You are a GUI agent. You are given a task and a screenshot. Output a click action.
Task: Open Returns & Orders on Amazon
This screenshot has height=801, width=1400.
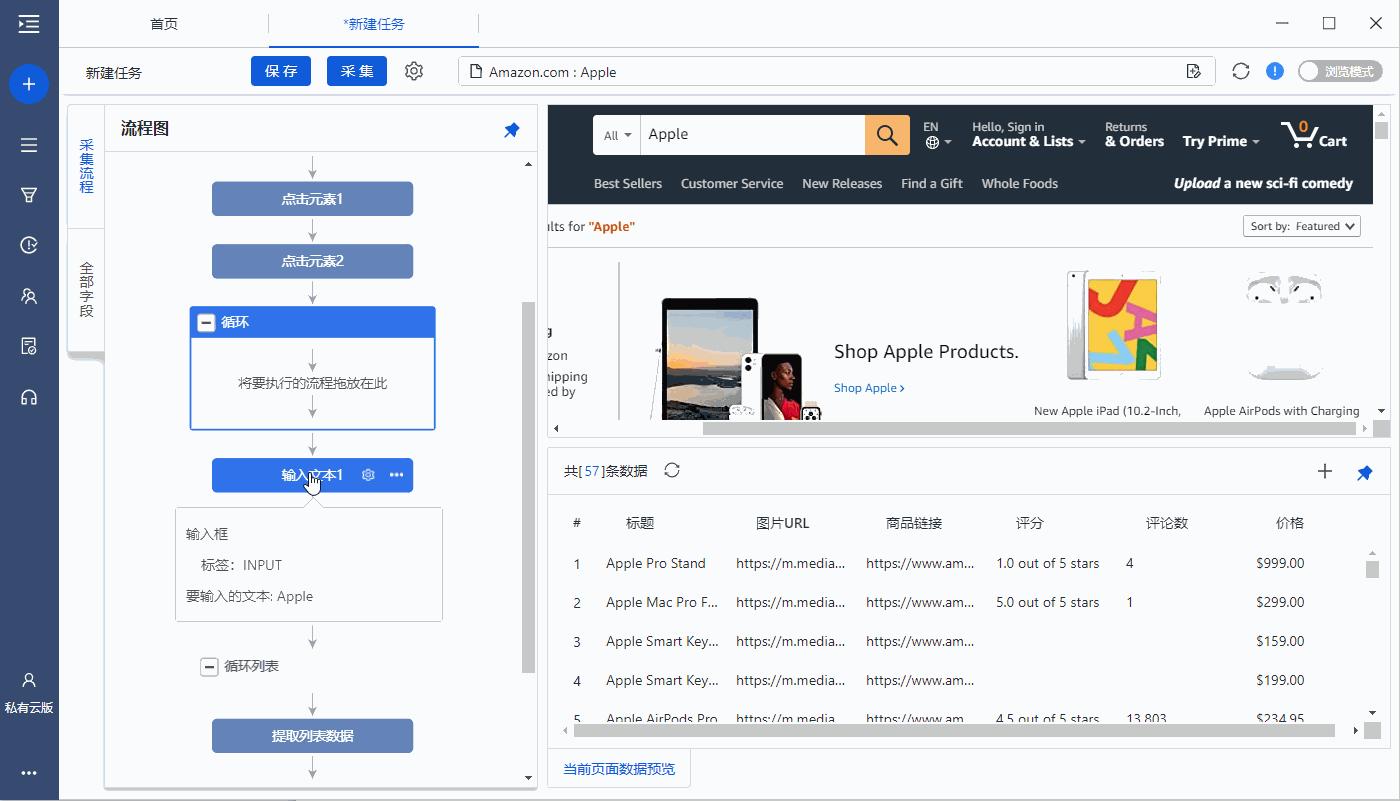pos(1134,135)
